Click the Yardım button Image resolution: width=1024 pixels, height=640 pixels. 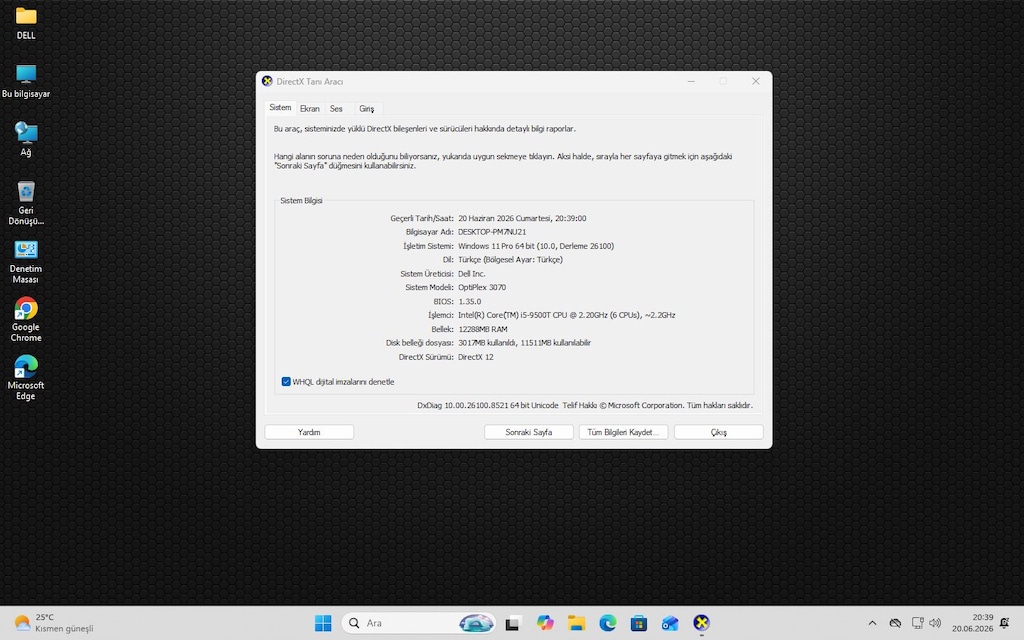309,432
